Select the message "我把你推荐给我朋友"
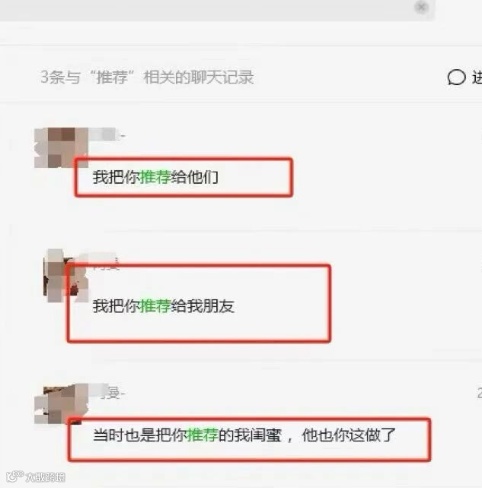The height and width of the screenshot is (488, 482). [163, 306]
